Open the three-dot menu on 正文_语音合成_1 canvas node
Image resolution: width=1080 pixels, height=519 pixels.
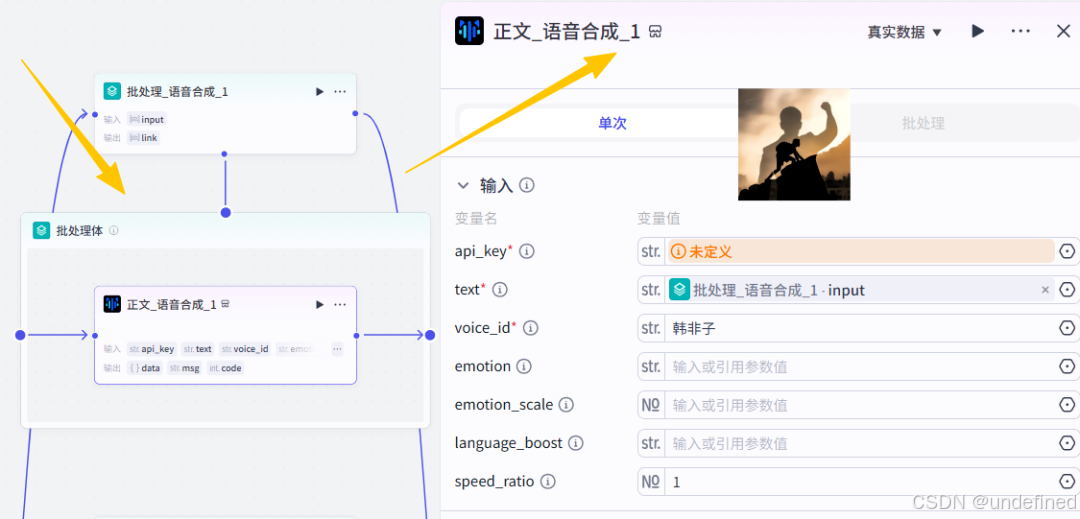[x=340, y=304]
